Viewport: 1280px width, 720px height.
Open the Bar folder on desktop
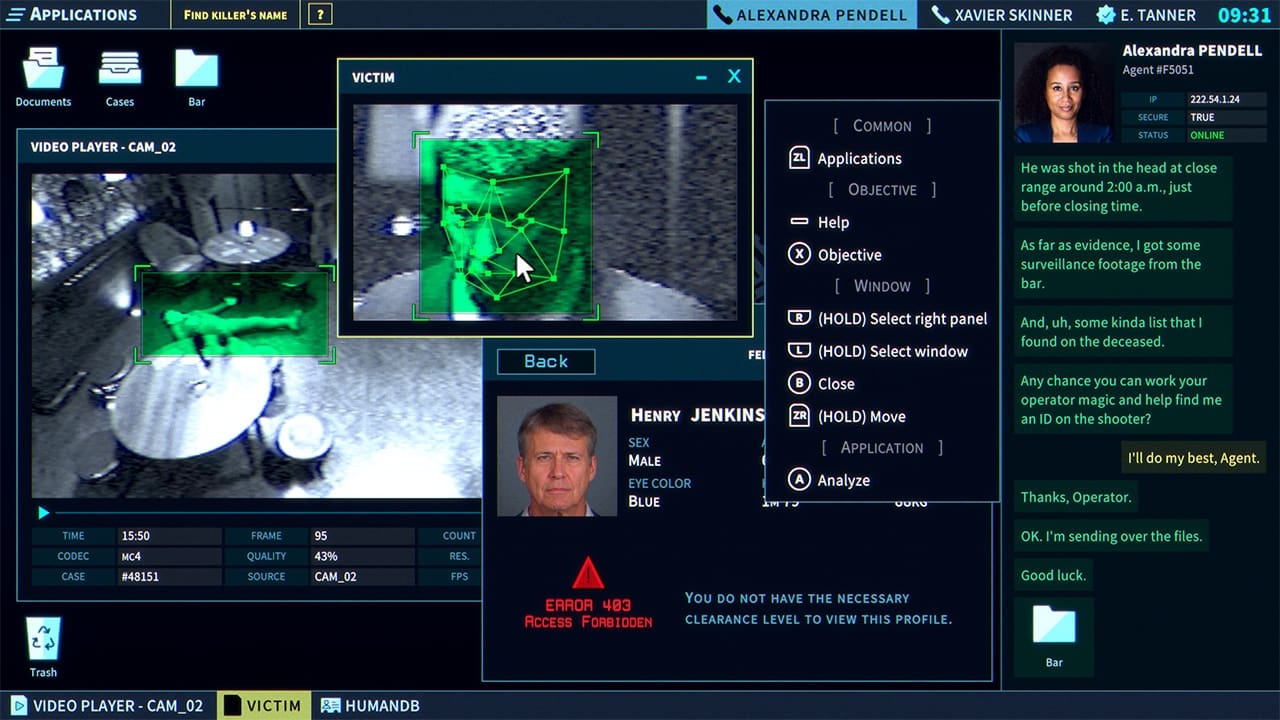click(196, 72)
